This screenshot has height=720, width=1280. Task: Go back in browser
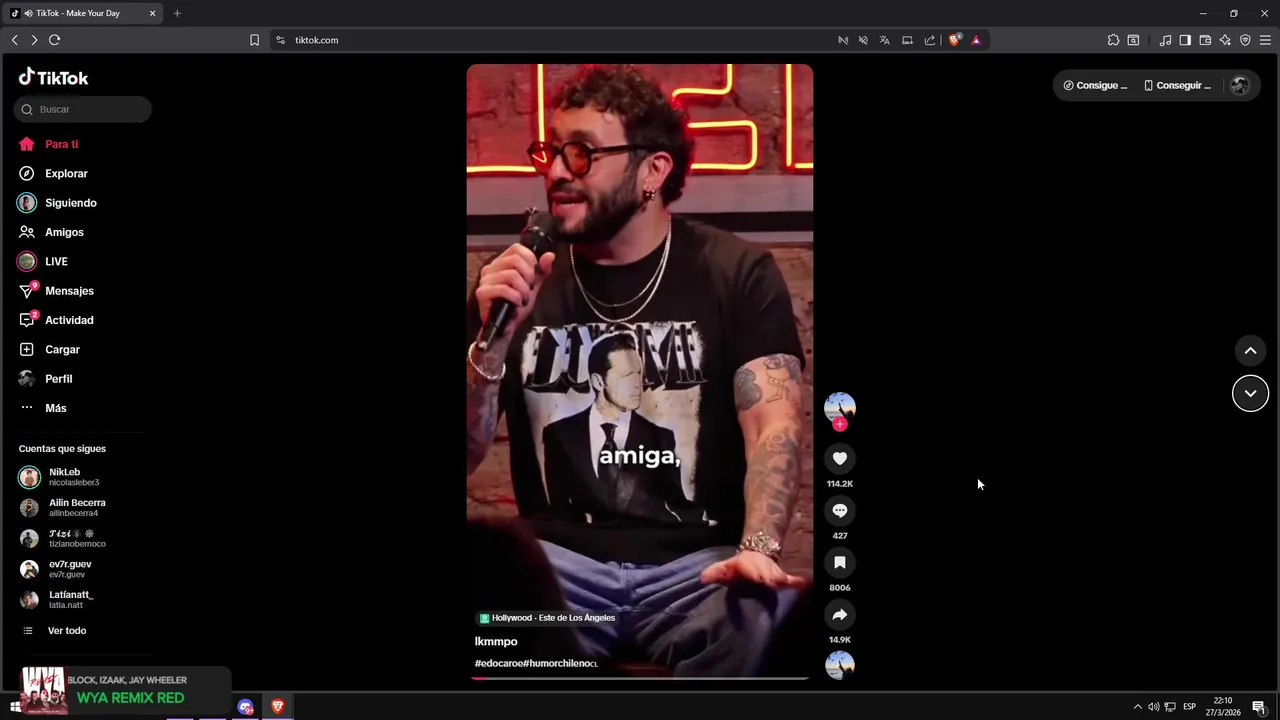point(15,40)
